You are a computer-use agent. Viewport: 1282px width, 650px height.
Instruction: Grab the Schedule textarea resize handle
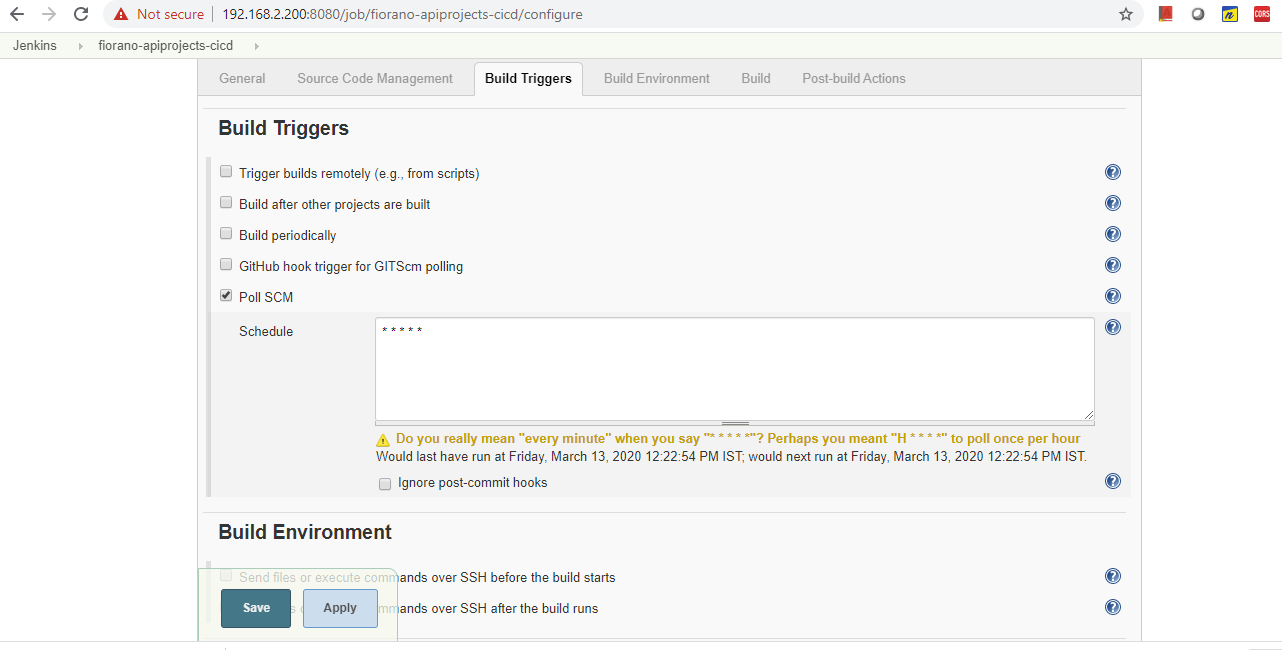(x=735, y=424)
